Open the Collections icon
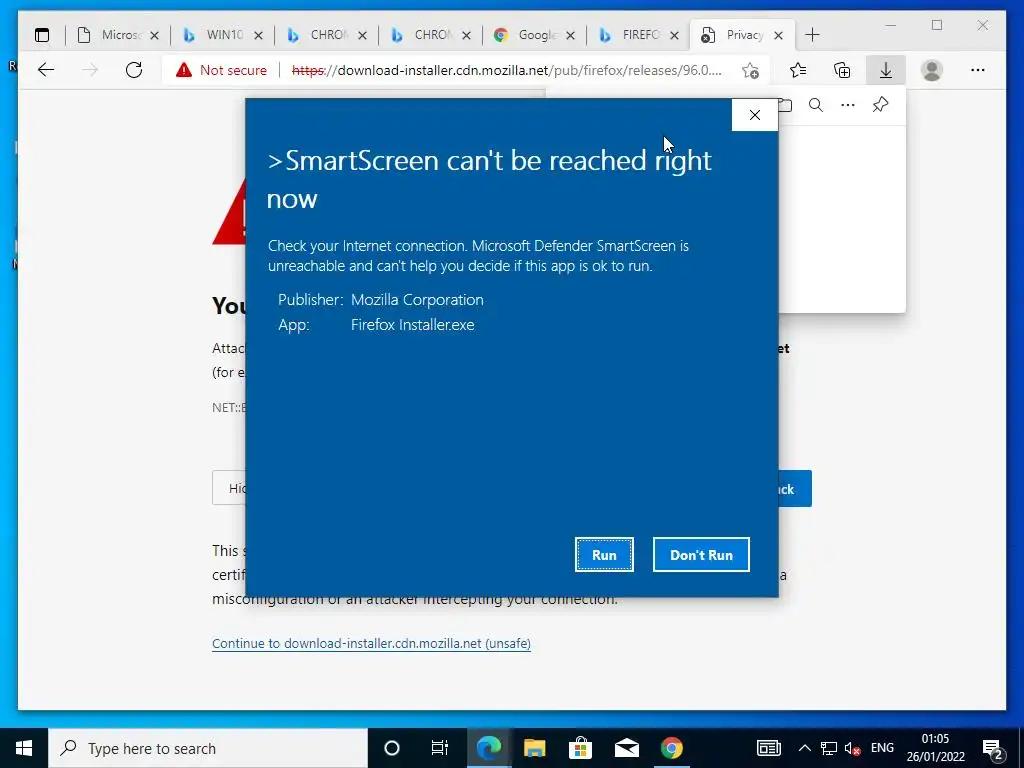This screenshot has height=768, width=1024. click(x=842, y=70)
